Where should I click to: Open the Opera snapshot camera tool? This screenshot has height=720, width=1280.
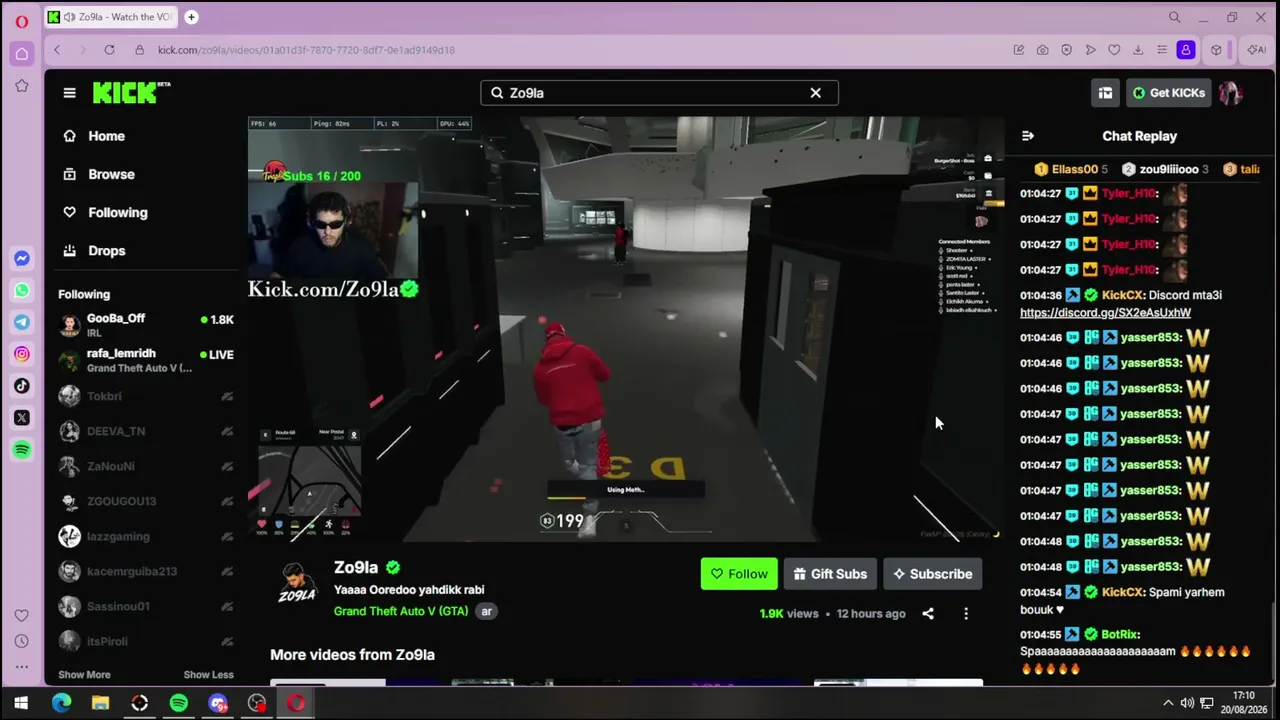click(x=1042, y=50)
